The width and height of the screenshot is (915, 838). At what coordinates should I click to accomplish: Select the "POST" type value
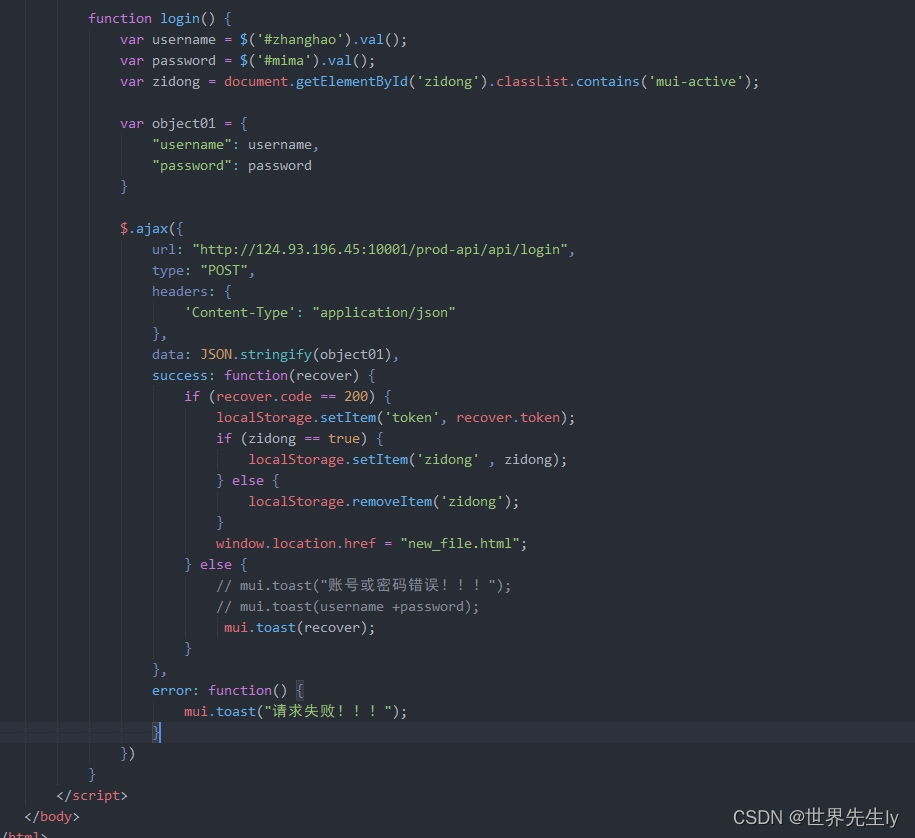224,270
